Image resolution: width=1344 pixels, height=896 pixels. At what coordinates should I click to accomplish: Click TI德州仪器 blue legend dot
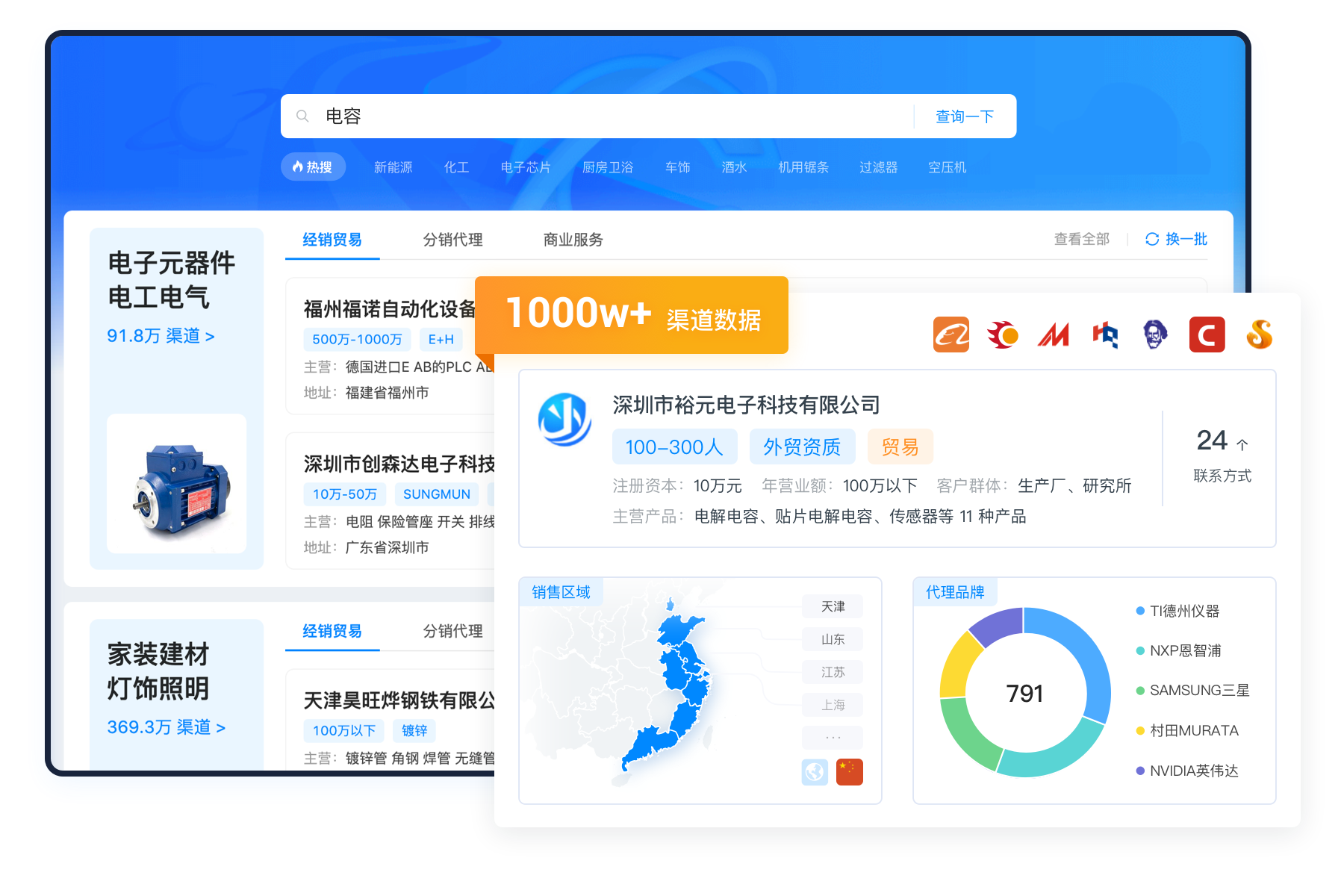(1140, 611)
